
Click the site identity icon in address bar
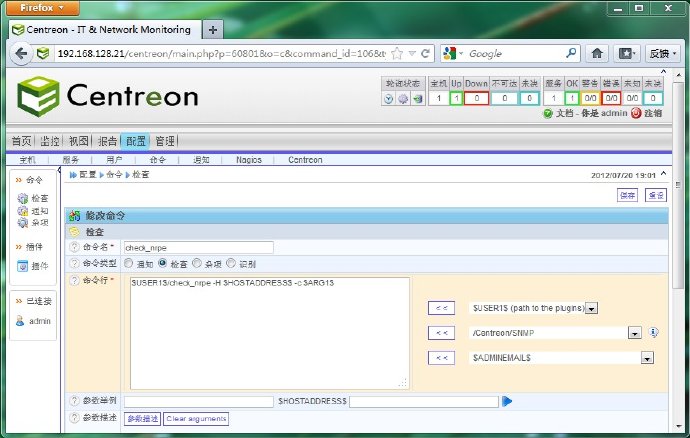[x=43, y=54]
